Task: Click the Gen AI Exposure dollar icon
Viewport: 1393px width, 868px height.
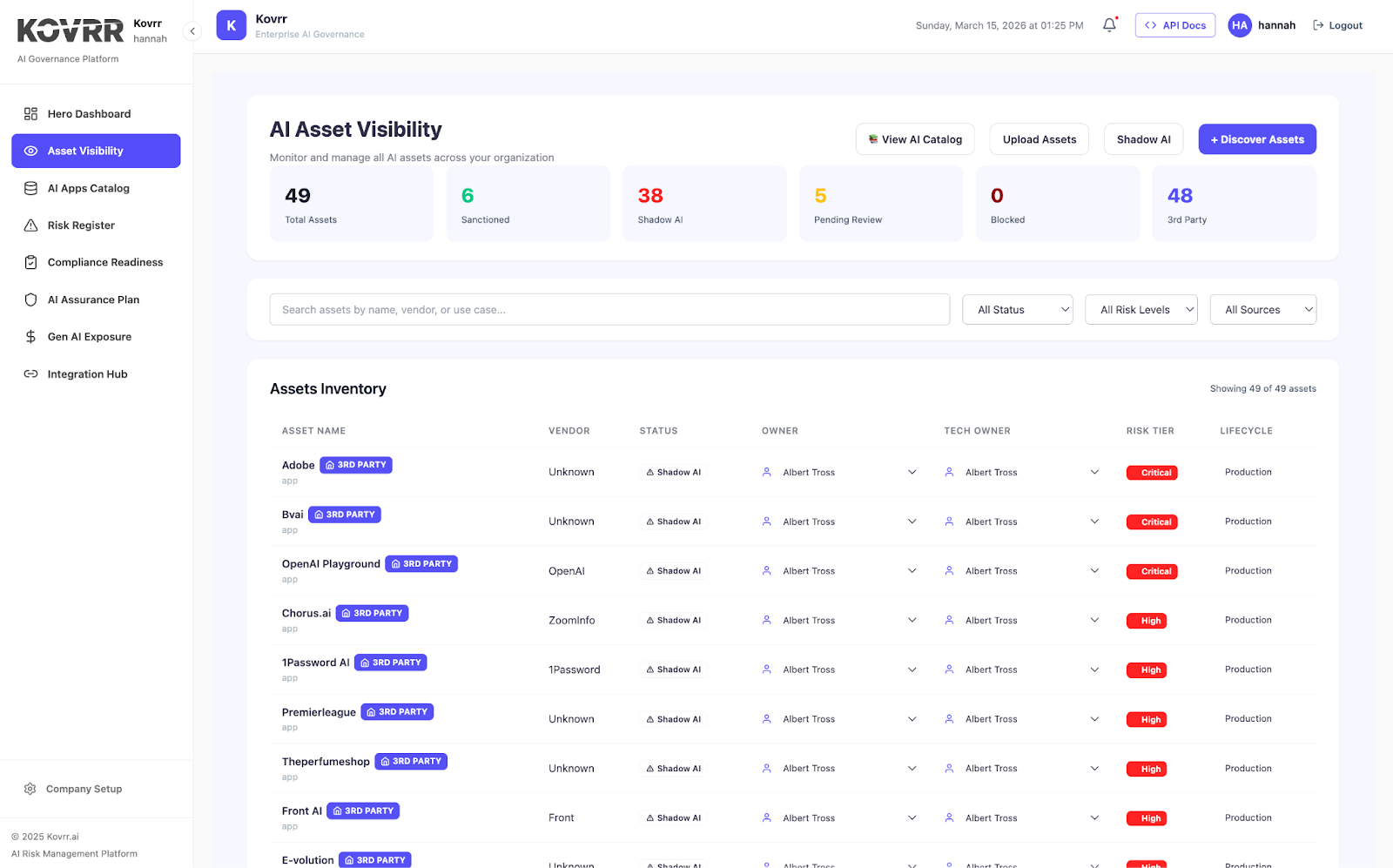Action: [30, 337]
